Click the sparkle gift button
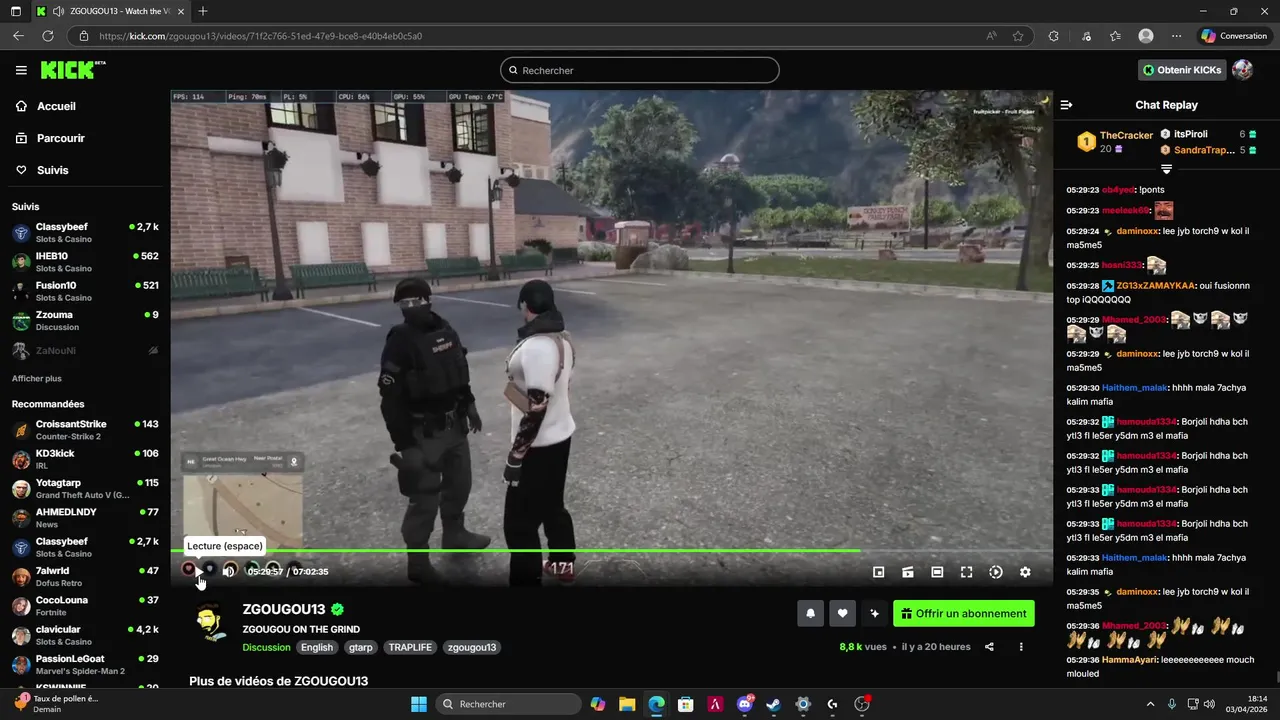The image size is (1280, 720). (x=874, y=614)
